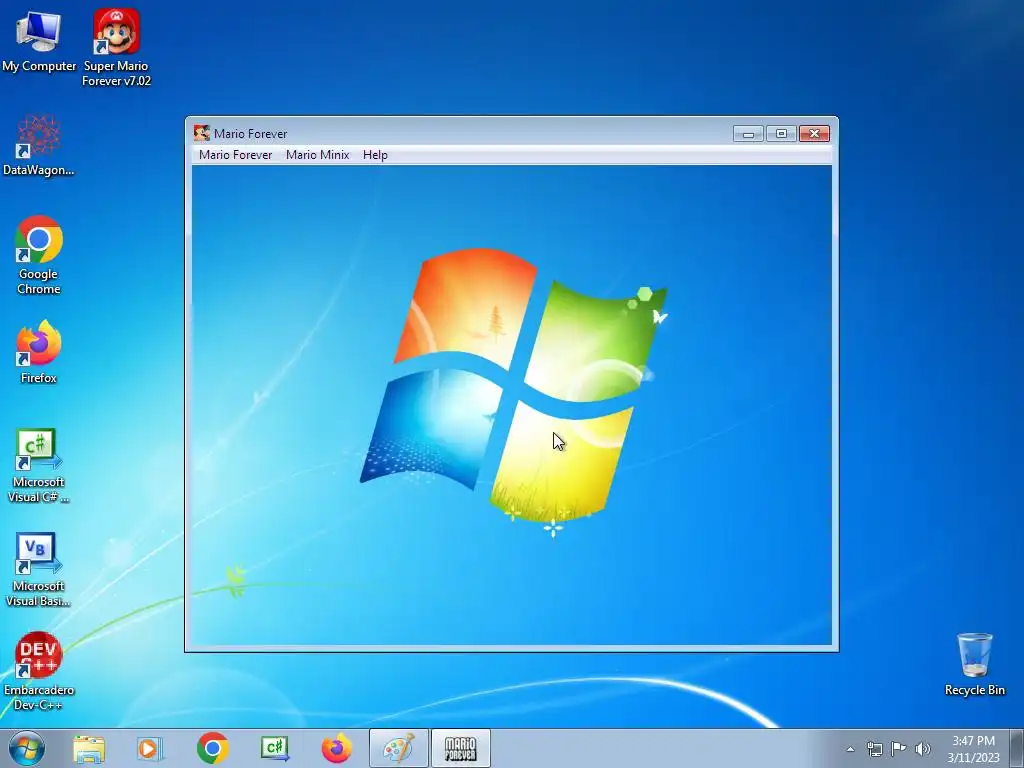The image size is (1024, 768).
Task: Open the volume speaker tray icon
Action: 923,749
